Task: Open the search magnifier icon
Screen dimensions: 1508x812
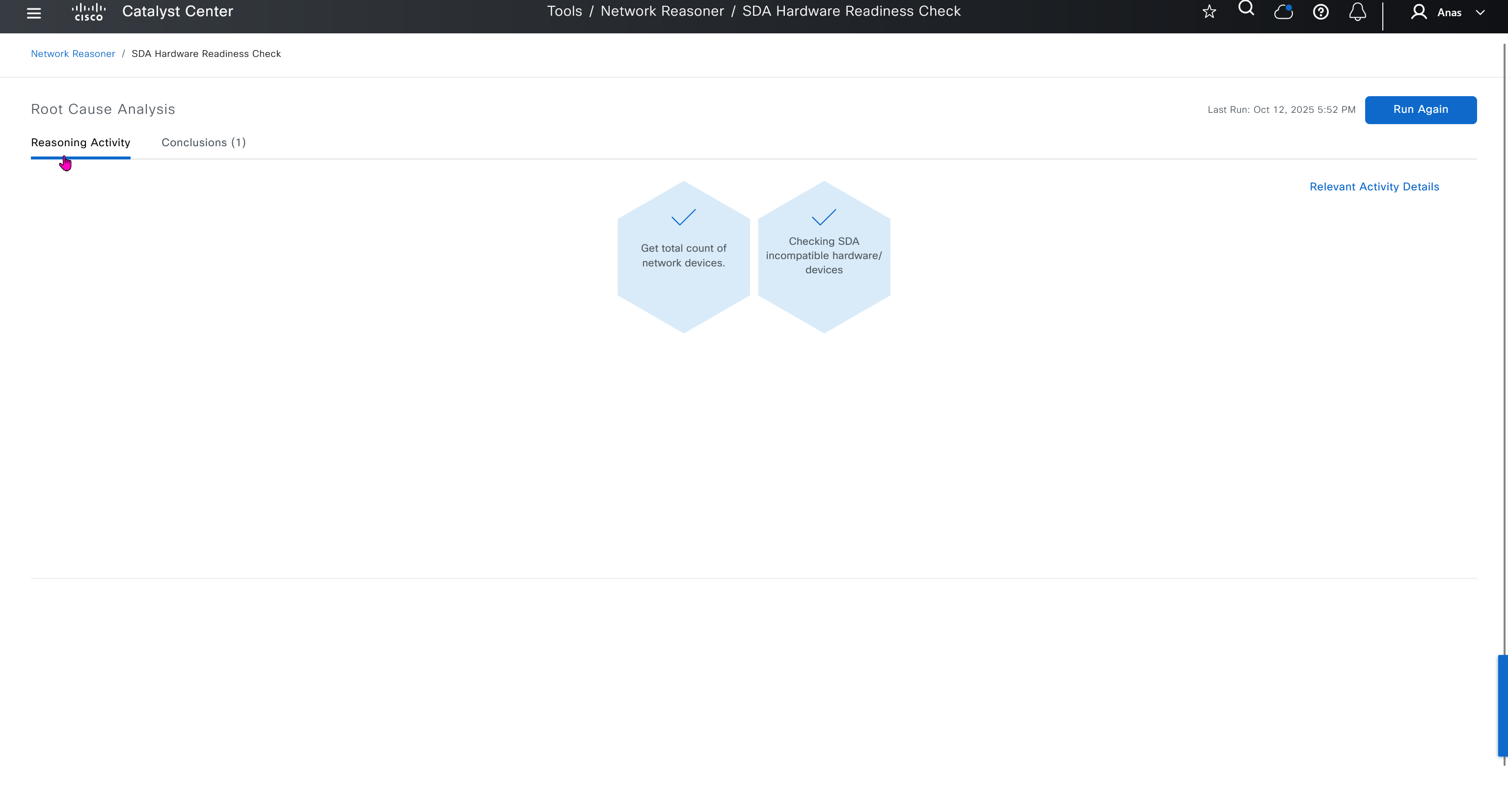Action: pos(1246,9)
